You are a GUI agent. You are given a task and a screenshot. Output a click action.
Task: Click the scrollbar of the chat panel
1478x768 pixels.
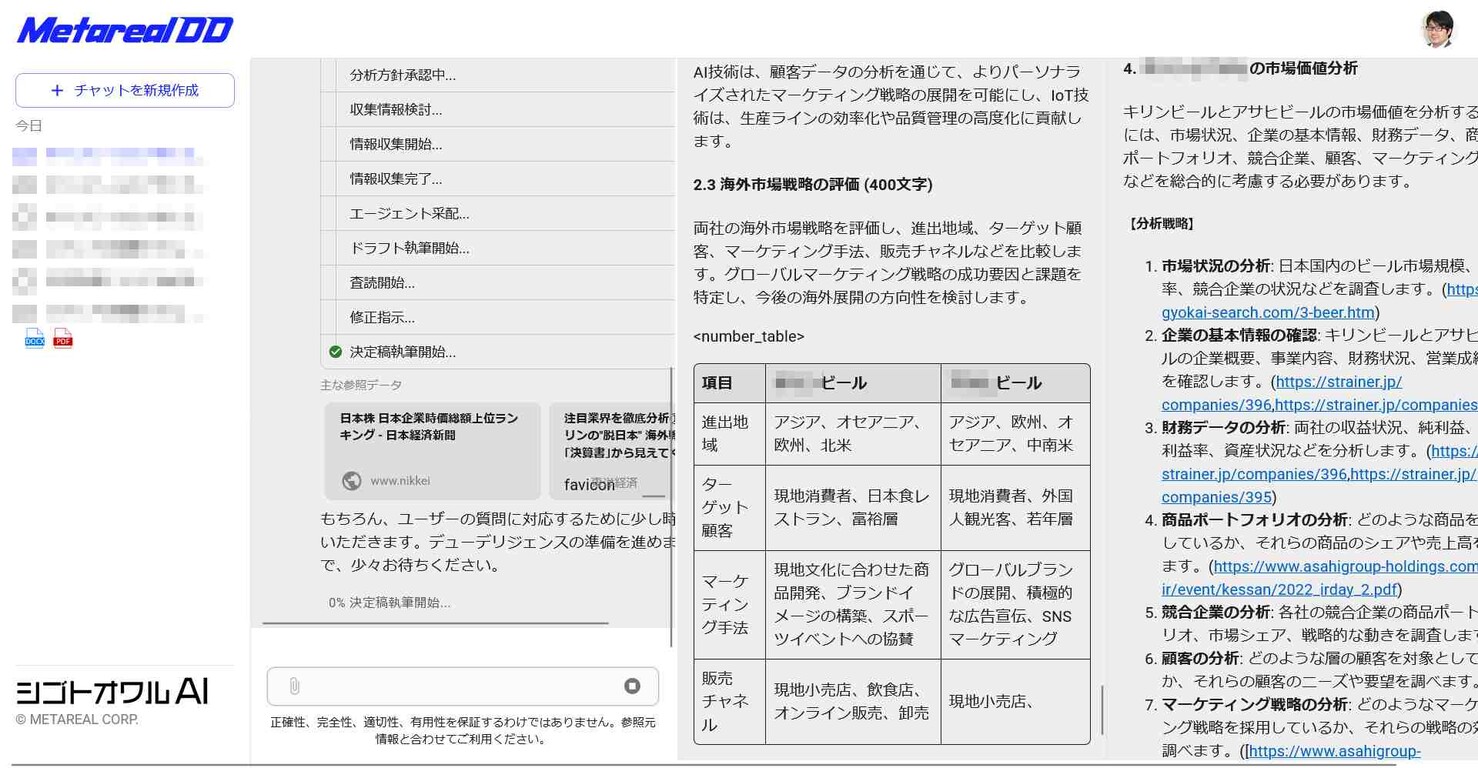pos(672,507)
